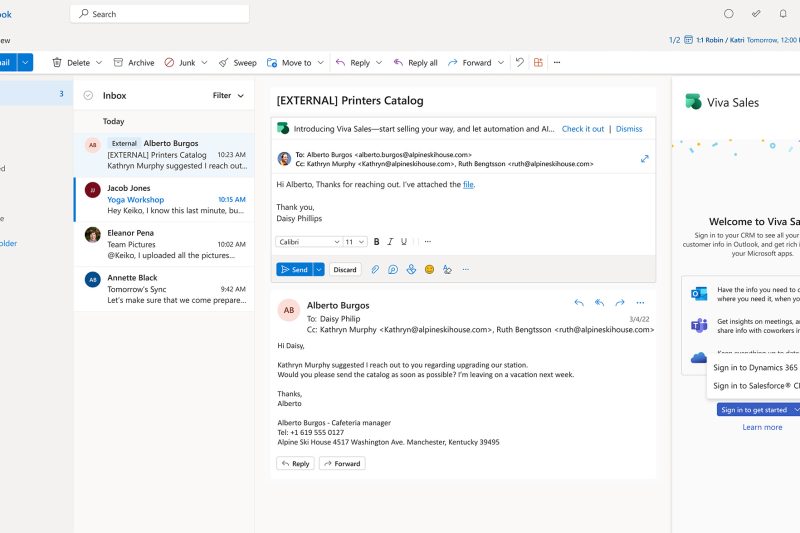Open the checkmark icon next to the bell
This screenshot has height=533, width=800.
point(756,14)
